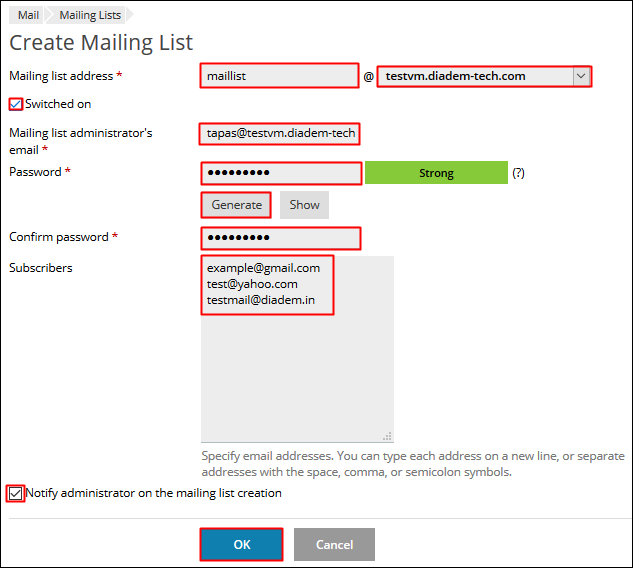Cancel mailing list creation
This screenshot has height=568, width=633.
334,545
